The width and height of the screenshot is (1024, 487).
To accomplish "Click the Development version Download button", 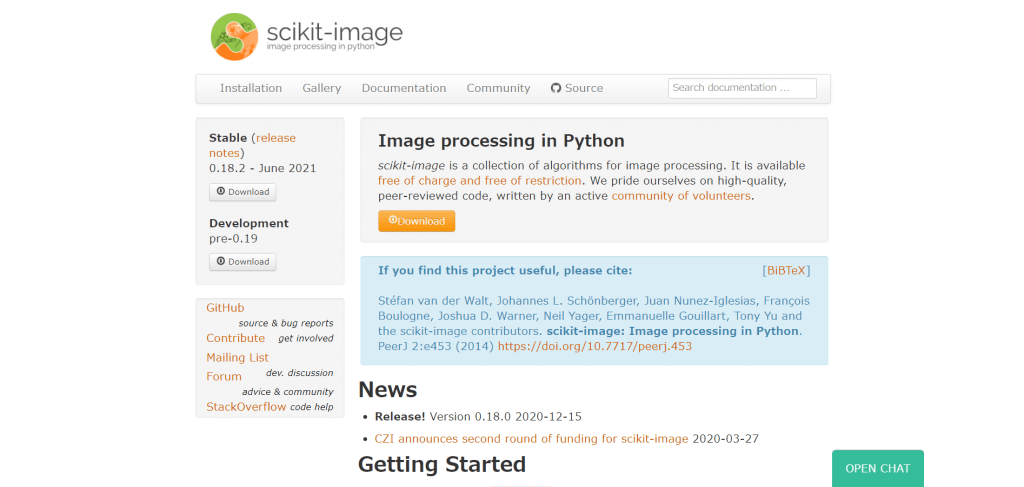I will pos(242,261).
